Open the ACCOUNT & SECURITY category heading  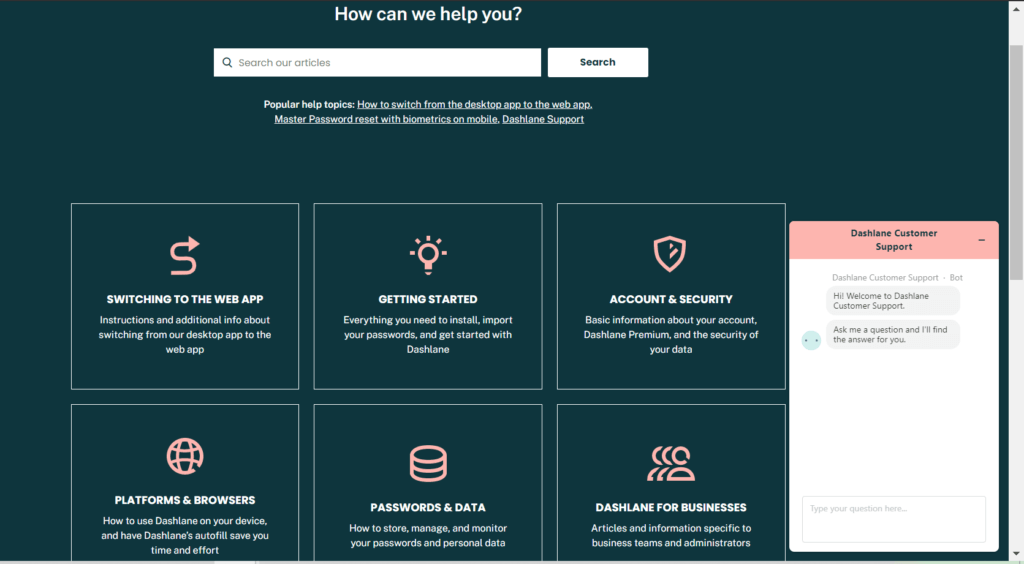pos(671,299)
